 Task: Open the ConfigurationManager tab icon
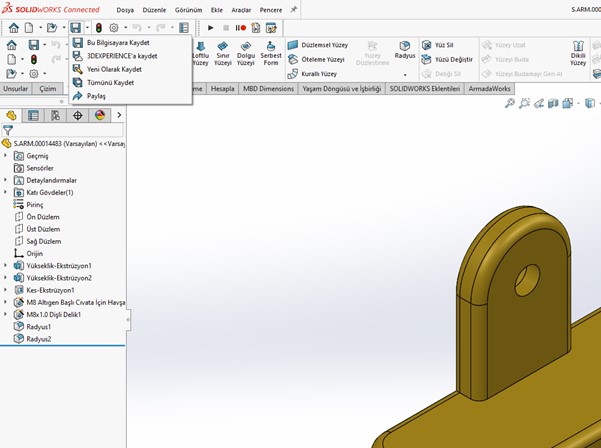click(x=55, y=115)
